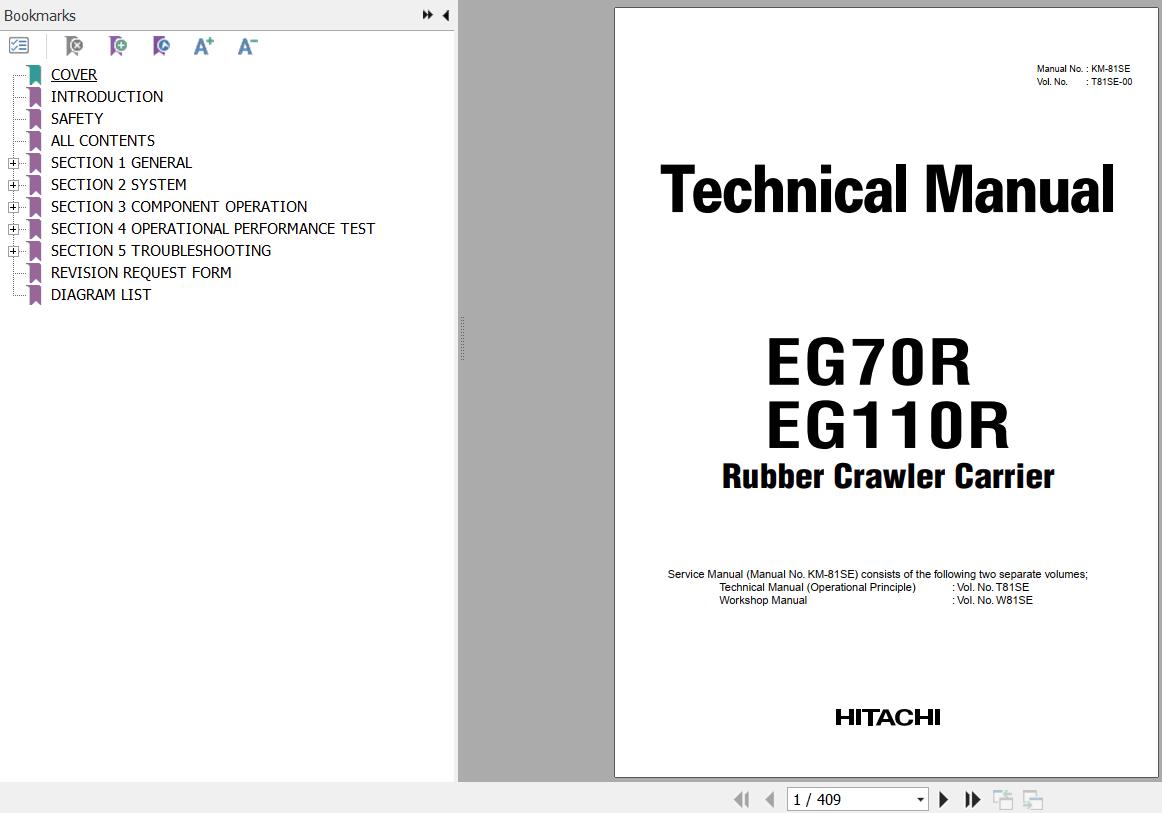
Task: Open the bookmarks options menu icon
Action: [19, 46]
